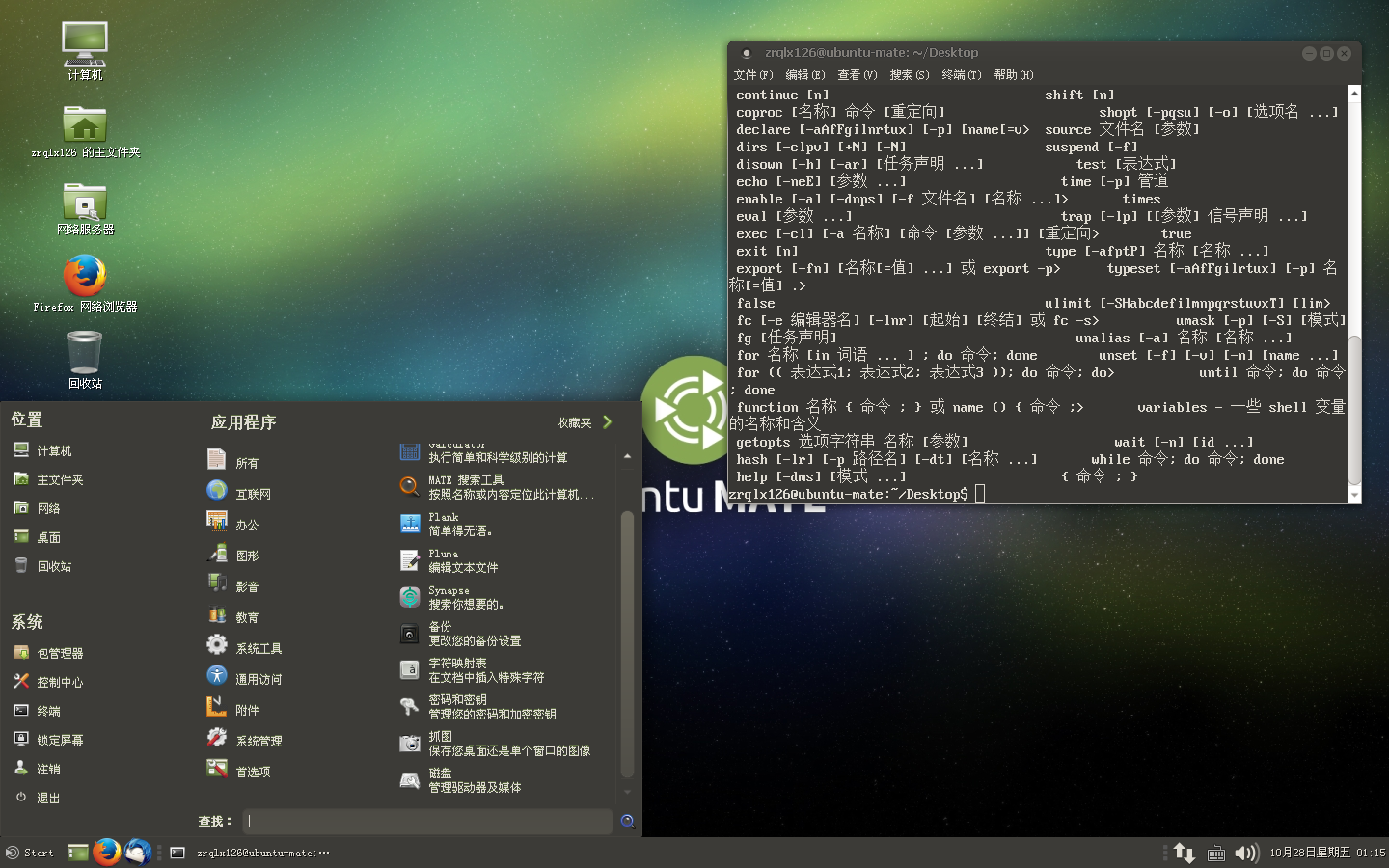Switch to 收藏夹 view

point(585,422)
